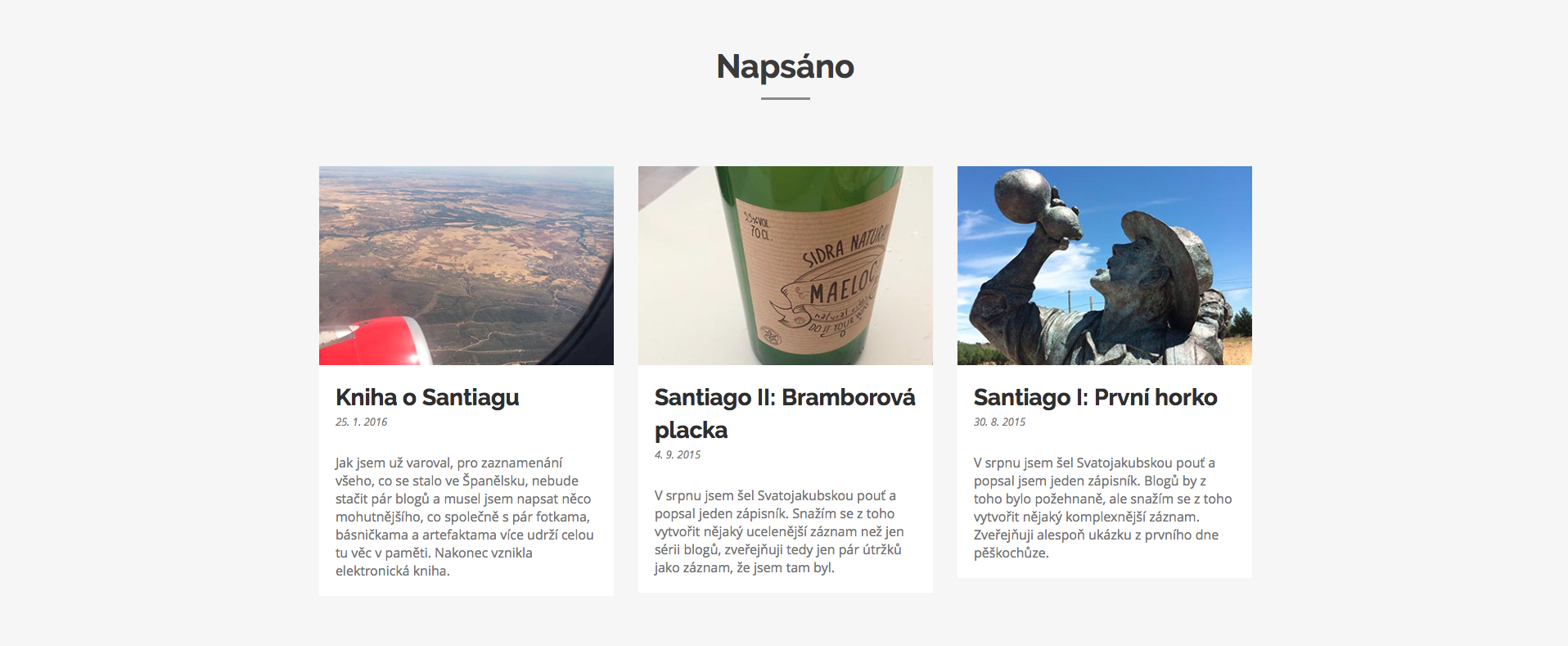Click the excerpt ending že jsem tam byl
The height and width of the screenshot is (646, 1568).
click(779, 531)
